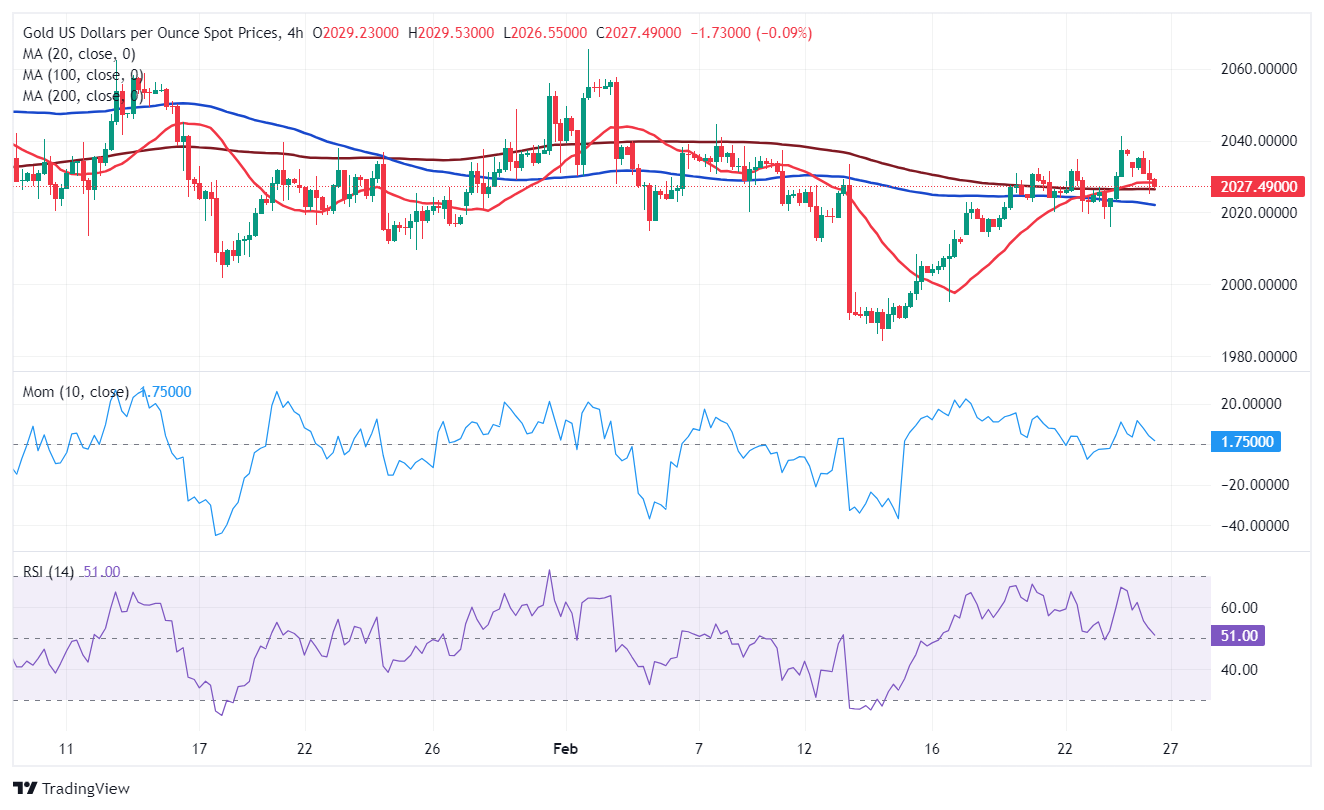Click the 16 date marker on time axis

click(932, 749)
